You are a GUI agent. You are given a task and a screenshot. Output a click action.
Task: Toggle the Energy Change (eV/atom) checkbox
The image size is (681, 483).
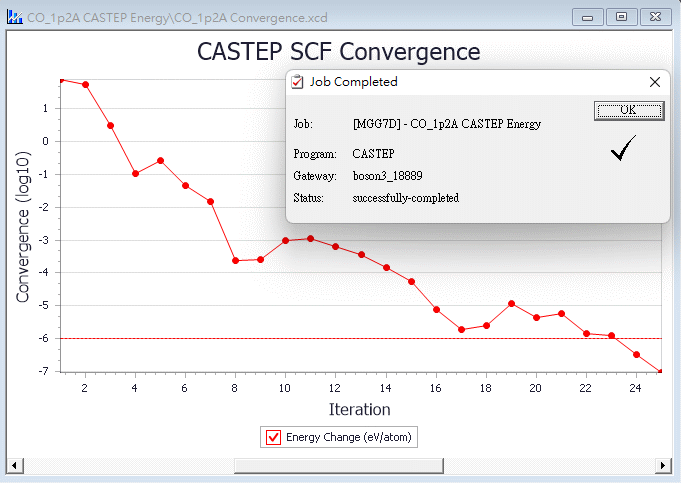273,437
